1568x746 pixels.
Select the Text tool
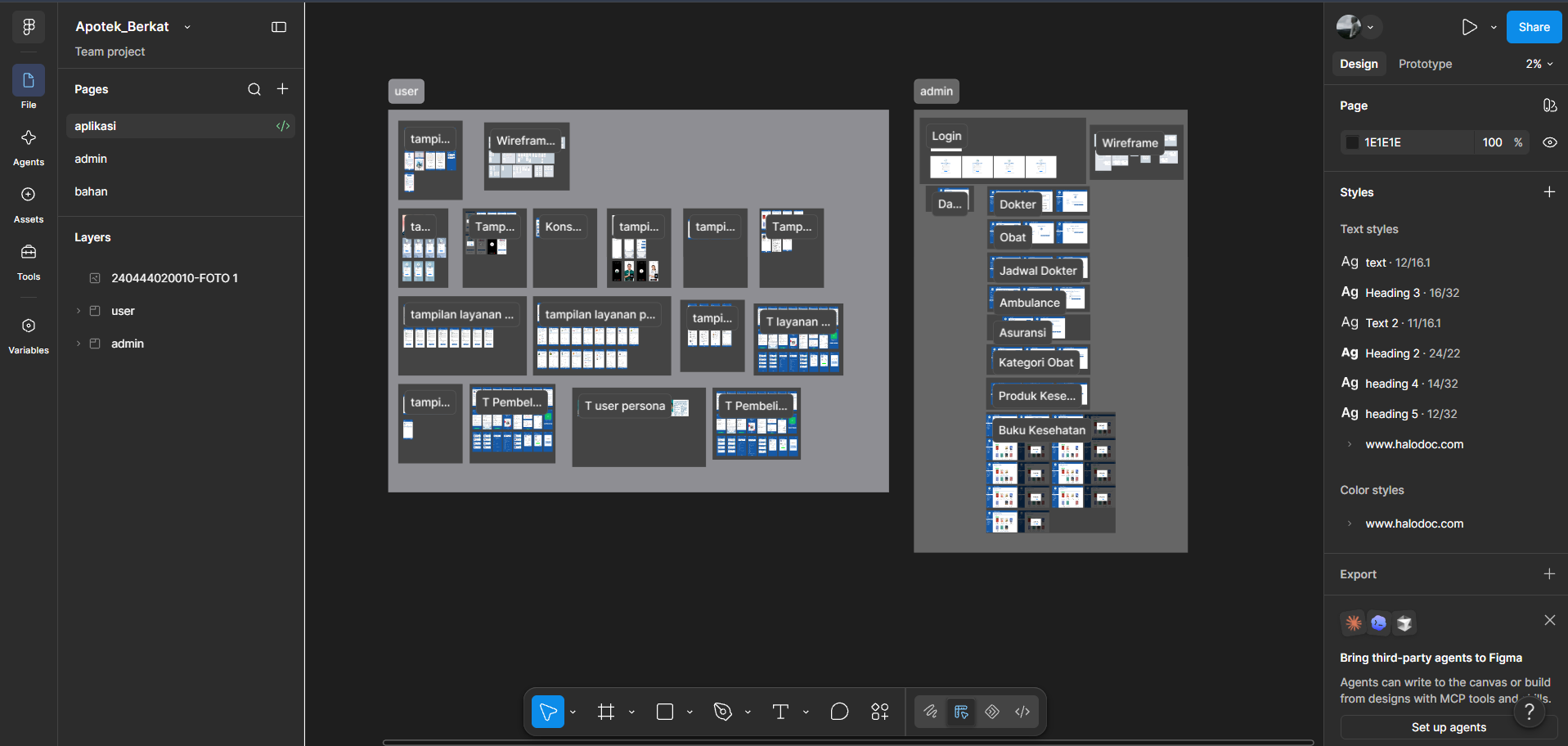pyautogui.click(x=780, y=712)
